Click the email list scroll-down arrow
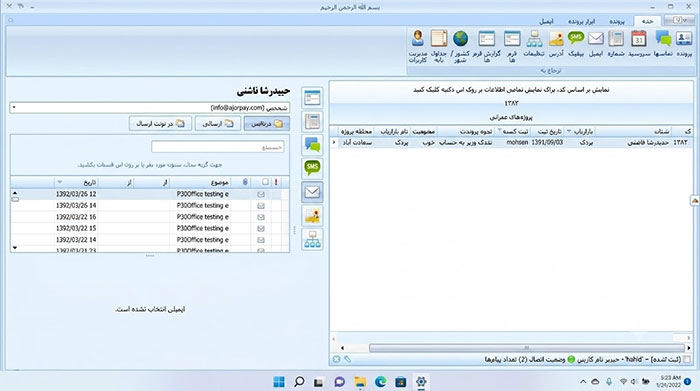Screen dimensions: 700x391 click(15, 248)
